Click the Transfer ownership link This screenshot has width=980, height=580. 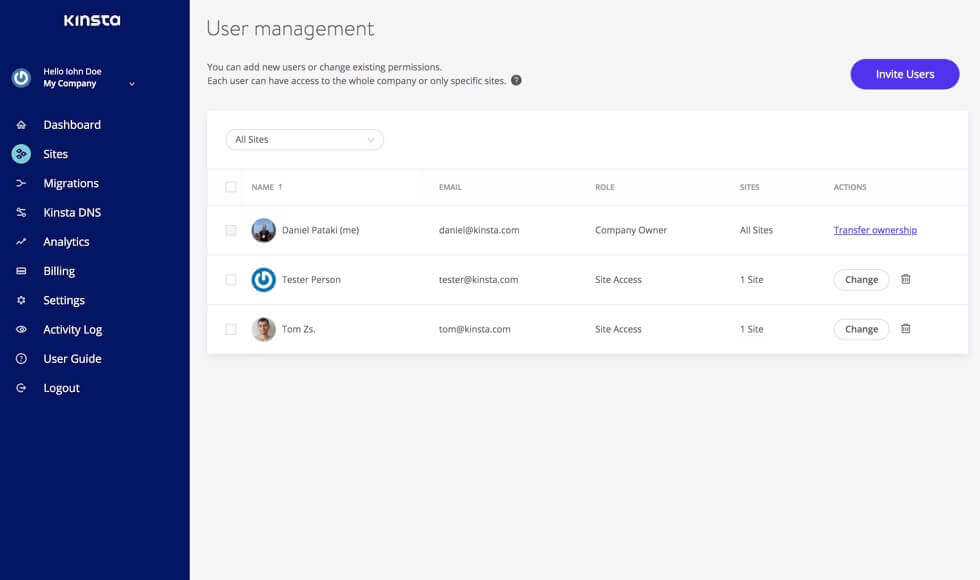pos(875,230)
